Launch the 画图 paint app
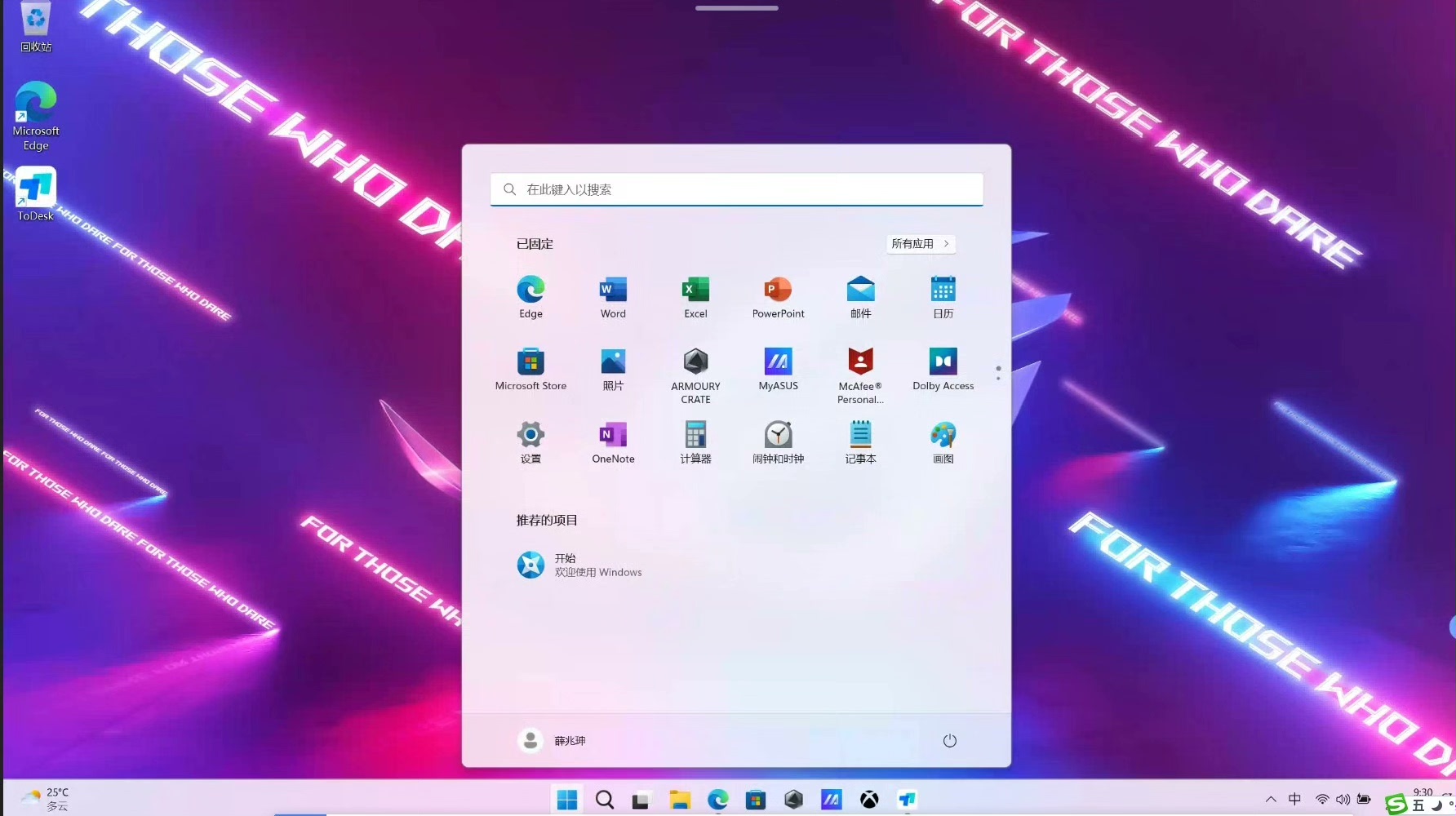Image resolution: width=1456 pixels, height=816 pixels. pos(943,442)
